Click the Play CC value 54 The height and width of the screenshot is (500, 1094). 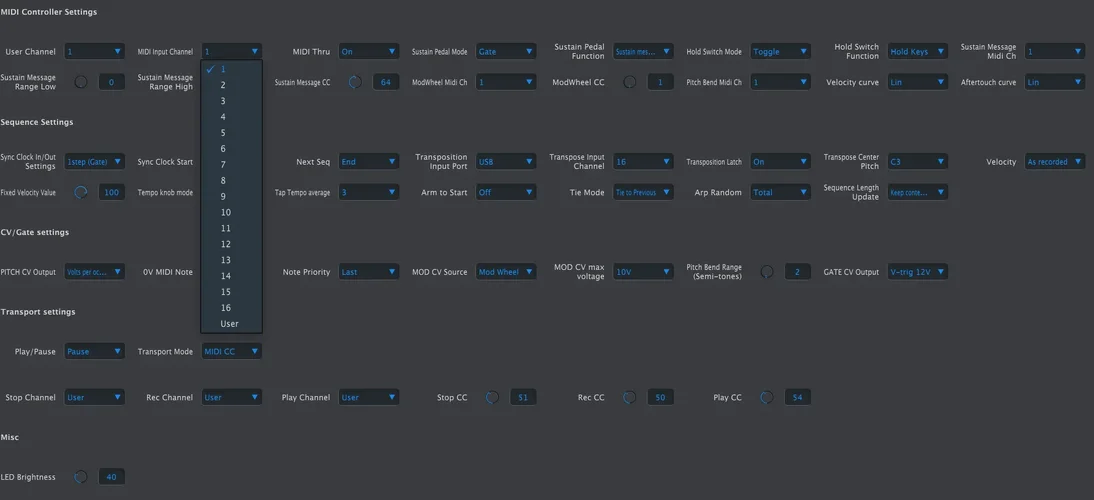(797, 397)
